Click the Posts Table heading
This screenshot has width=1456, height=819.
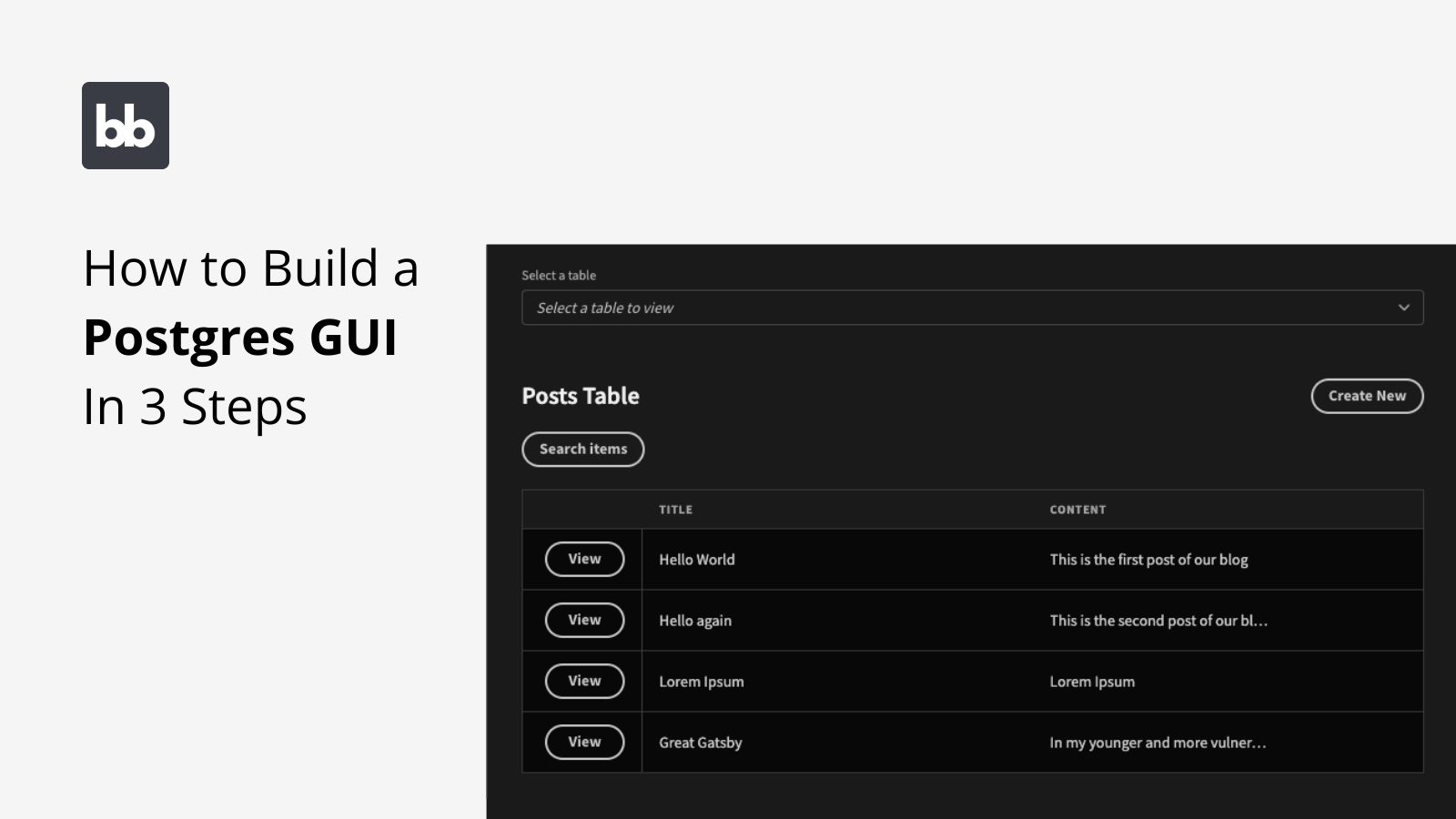coord(581,396)
